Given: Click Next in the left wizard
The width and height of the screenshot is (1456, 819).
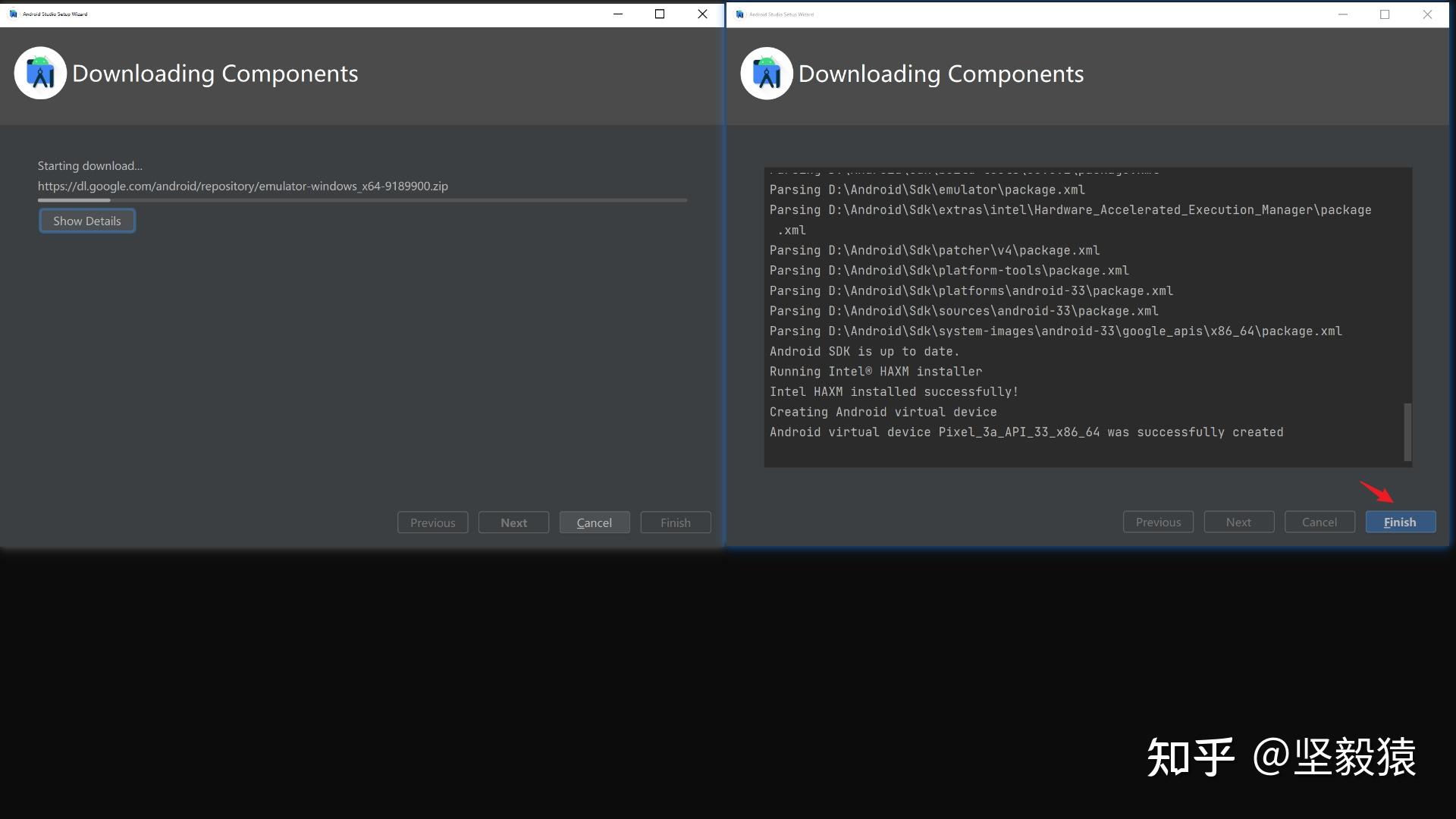Looking at the screenshot, I should coord(513,522).
